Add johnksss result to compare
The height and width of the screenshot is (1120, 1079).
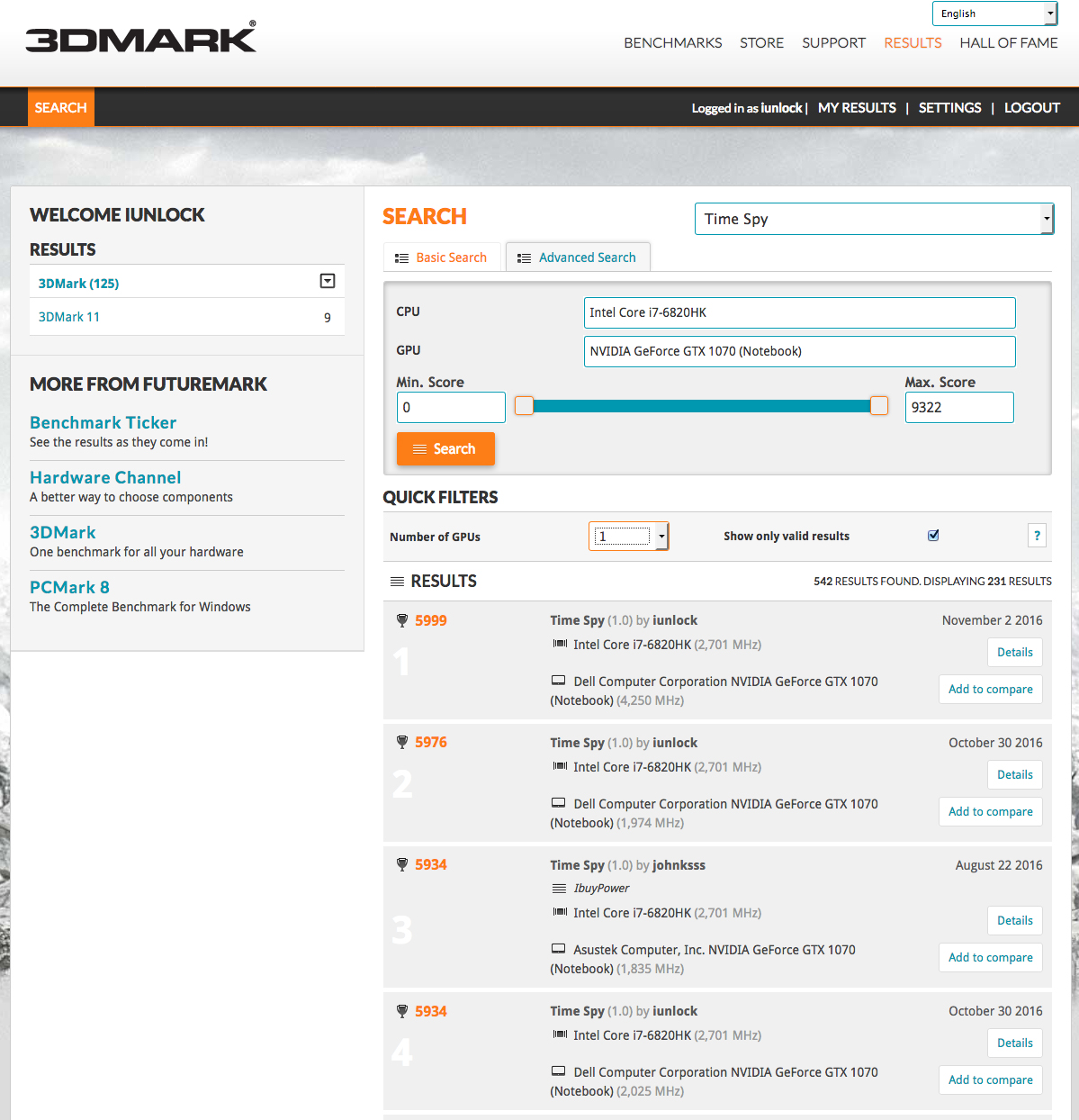991,958
